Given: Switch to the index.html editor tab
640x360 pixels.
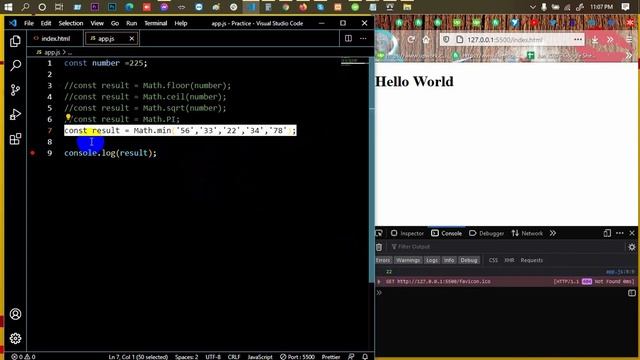Looking at the screenshot, I should (56, 38).
